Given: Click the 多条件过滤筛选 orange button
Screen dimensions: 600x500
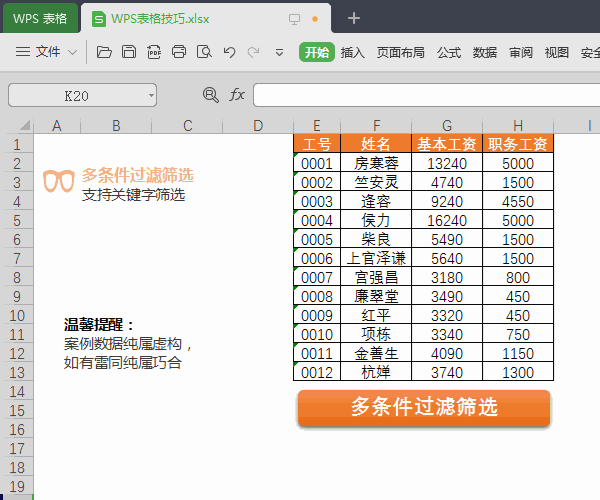Looking at the screenshot, I should click(x=424, y=408).
